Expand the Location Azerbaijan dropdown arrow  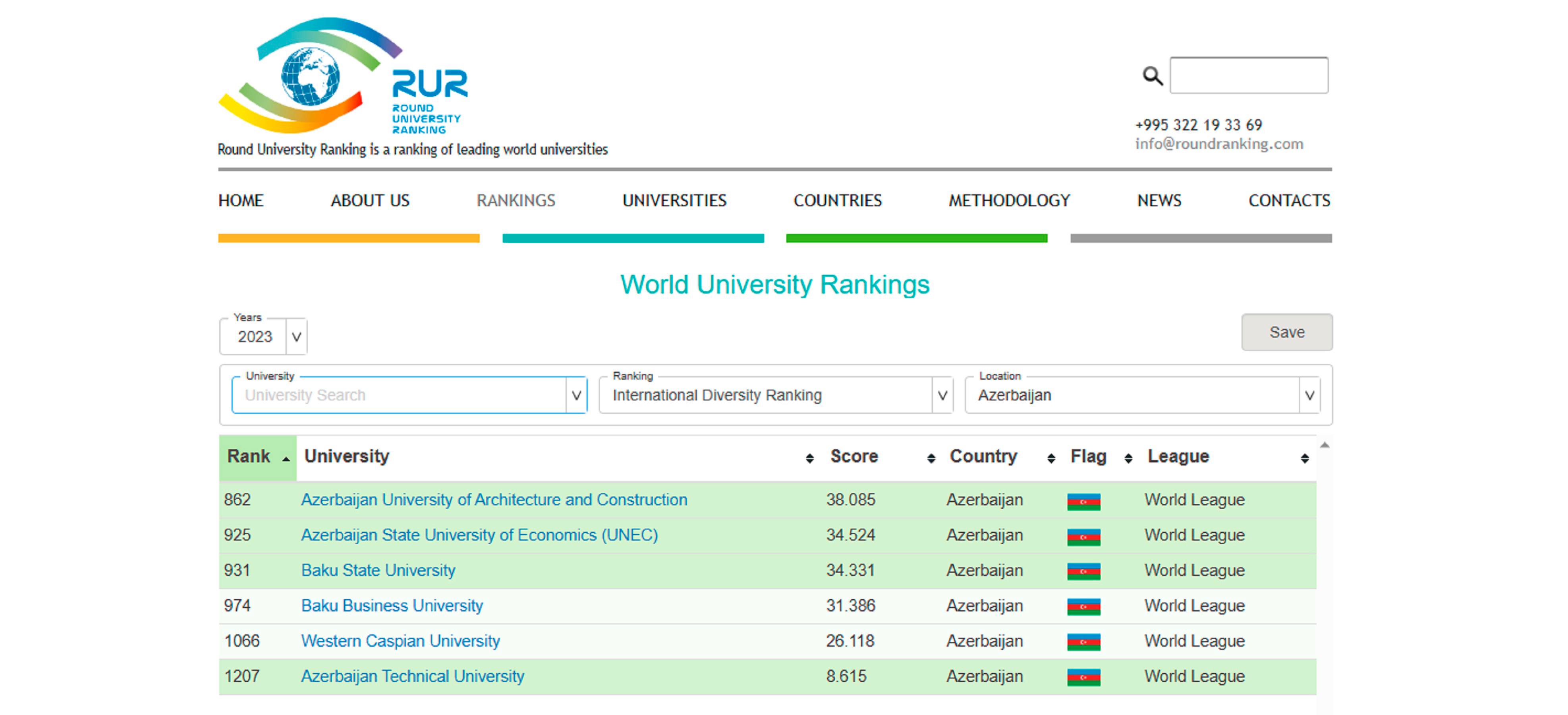click(1309, 395)
